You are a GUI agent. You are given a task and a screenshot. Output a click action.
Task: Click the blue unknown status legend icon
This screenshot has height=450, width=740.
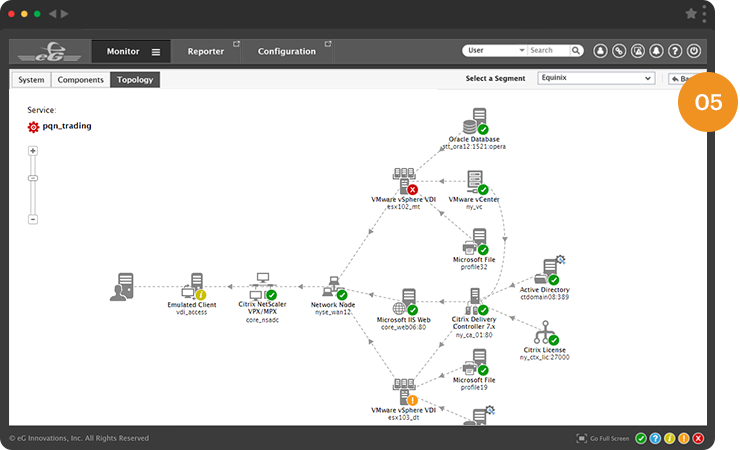(x=655, y=439)
